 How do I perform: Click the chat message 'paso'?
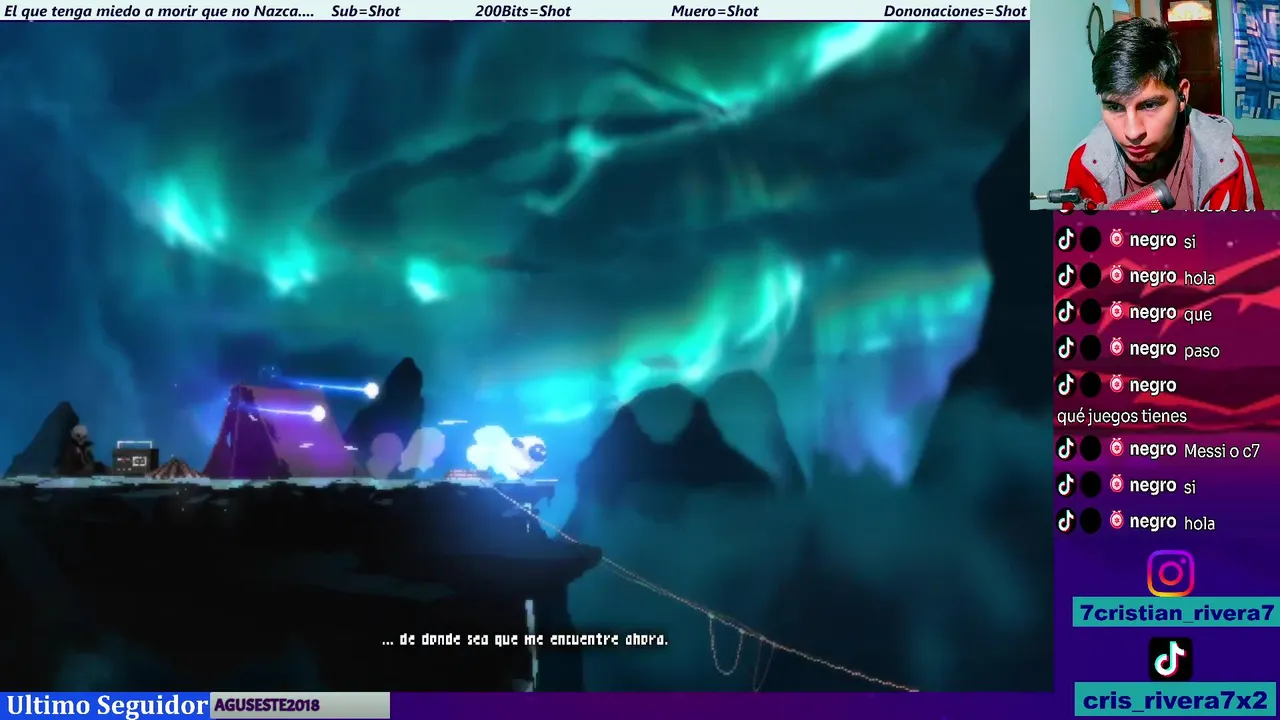point(1201,351)
